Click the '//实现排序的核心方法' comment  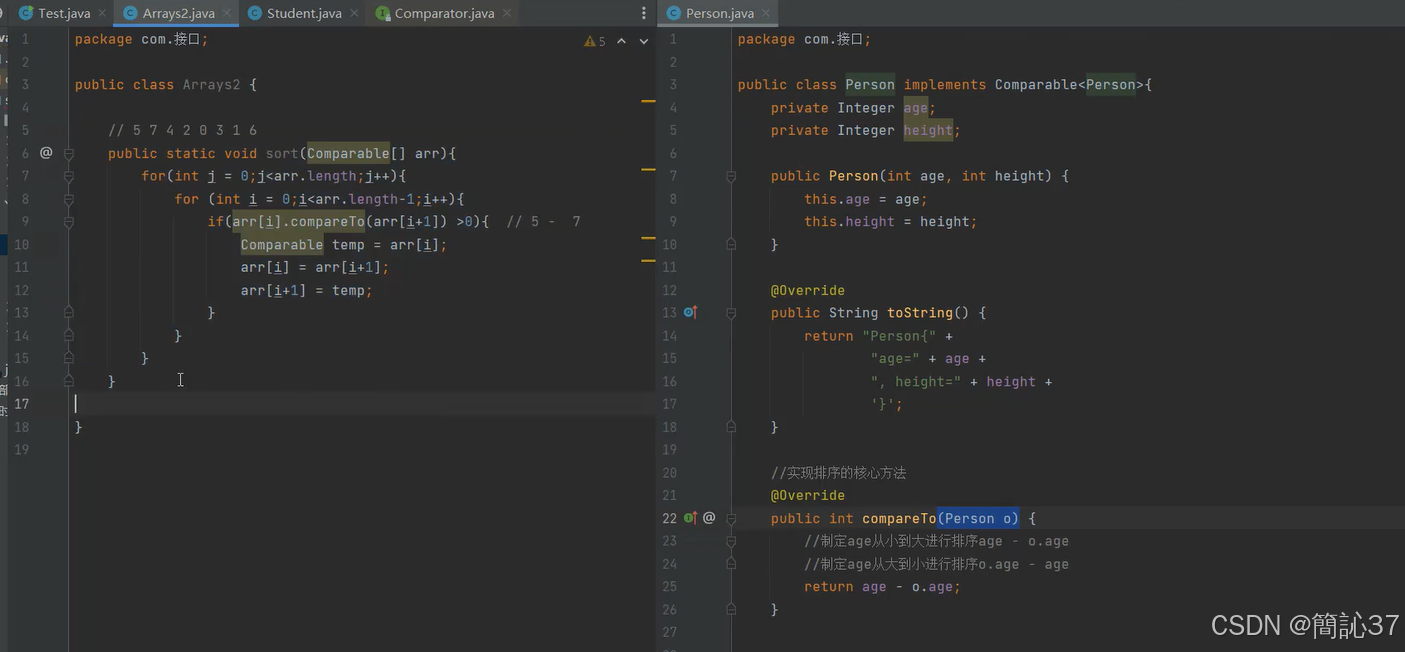(839, 473)
